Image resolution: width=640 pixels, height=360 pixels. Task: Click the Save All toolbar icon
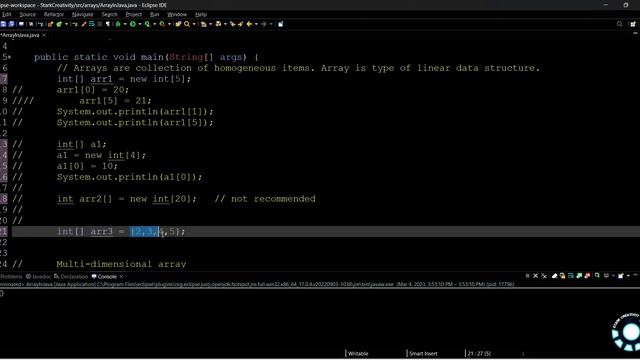[x=12, y=24]
